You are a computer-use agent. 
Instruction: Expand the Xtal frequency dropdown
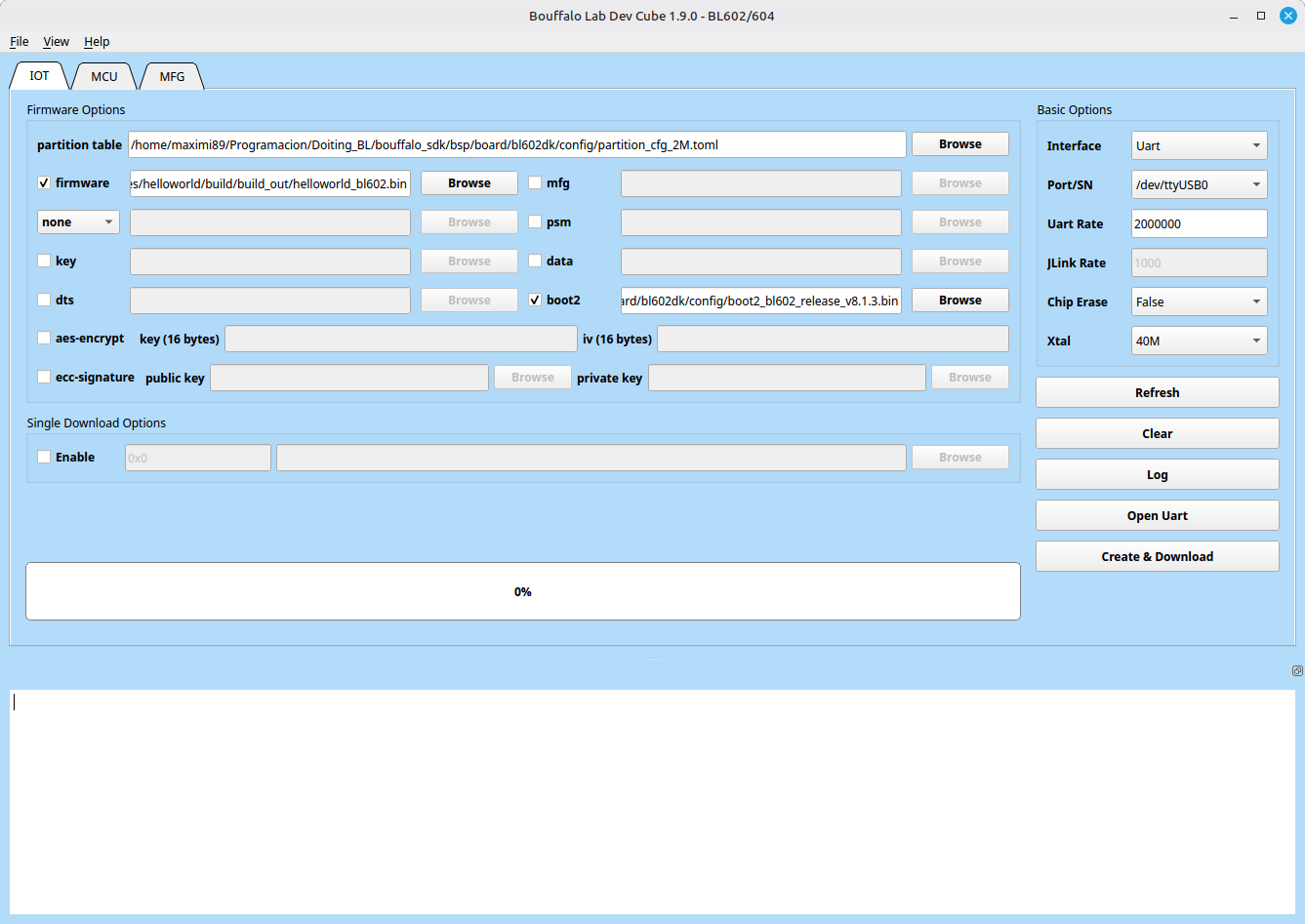click(x=1199, y=341)
